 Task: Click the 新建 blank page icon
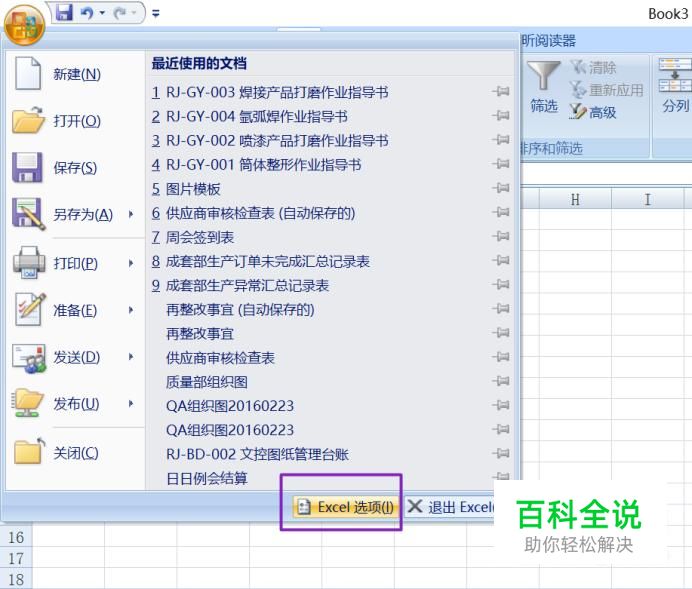pyautogui.click(x=28, y=73)
